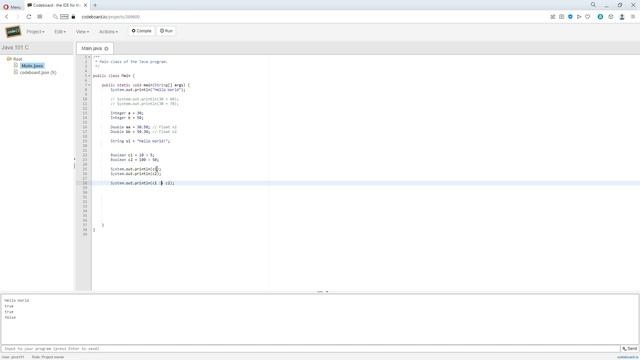Click the teal round extension icon
Screen dimensions: 640x360
[600, 17]
